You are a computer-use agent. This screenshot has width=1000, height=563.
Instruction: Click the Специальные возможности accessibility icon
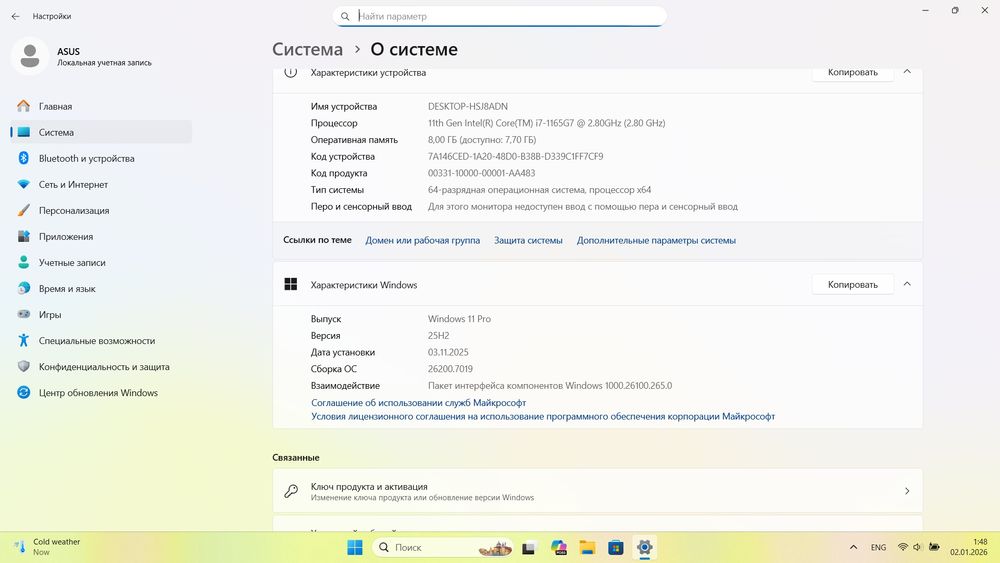[x=24, y=340]
